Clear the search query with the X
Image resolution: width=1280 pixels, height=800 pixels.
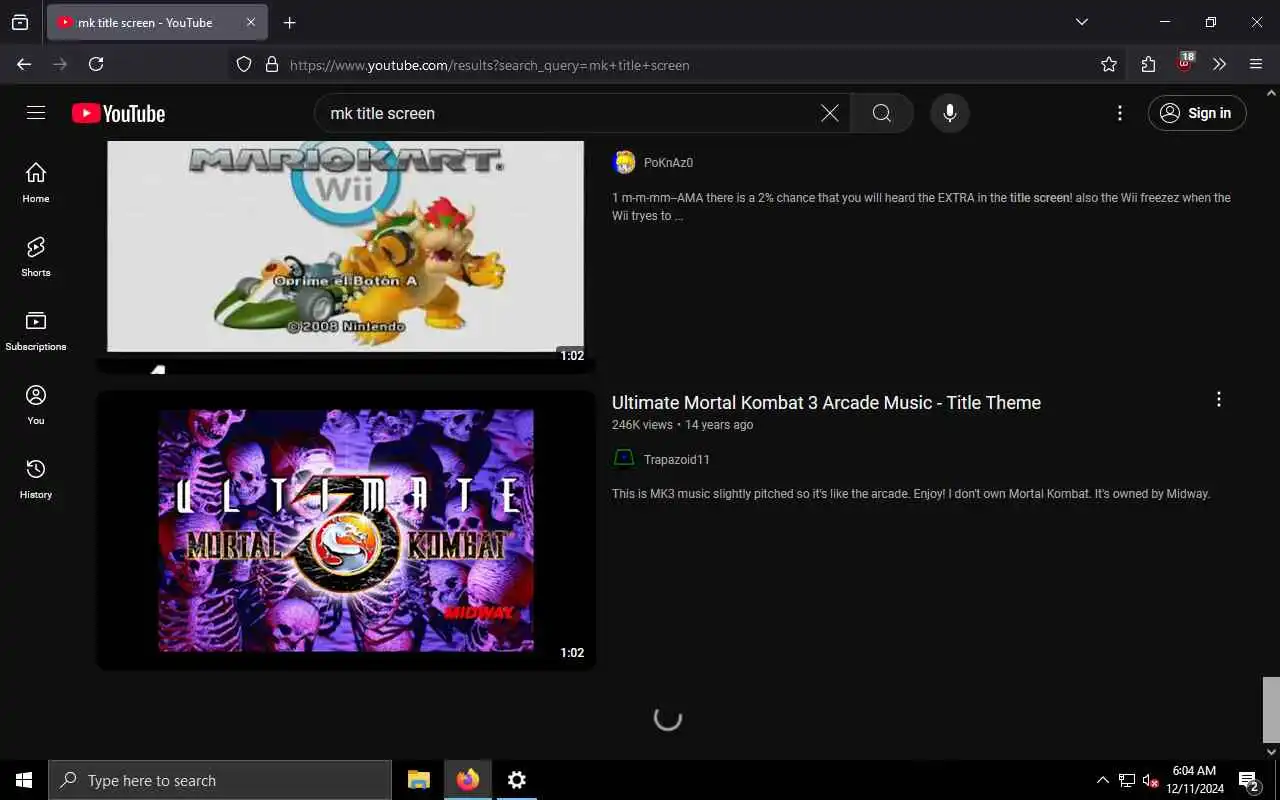click(x=830, y=113)
